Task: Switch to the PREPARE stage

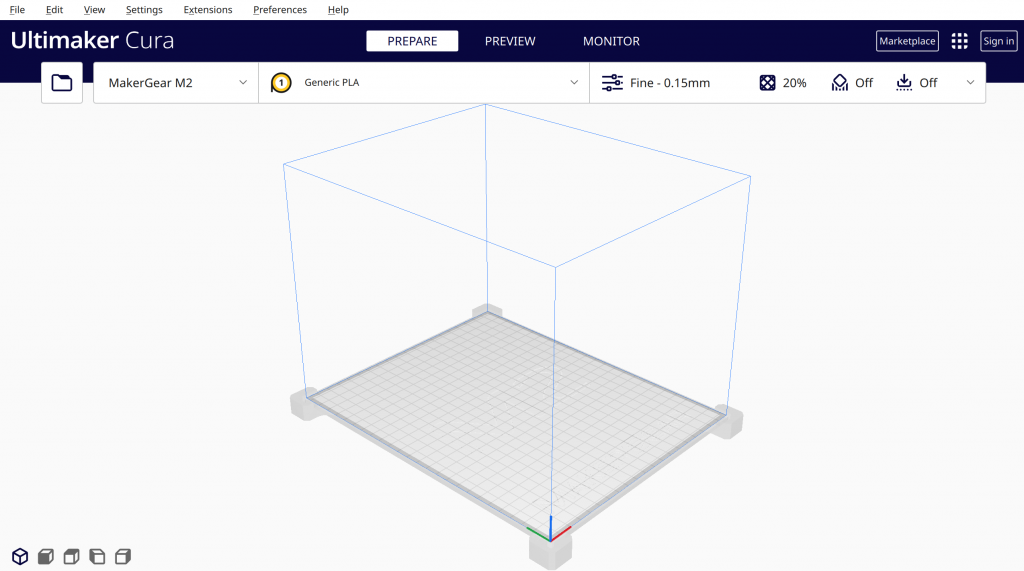Action: [x=412, y=41]
